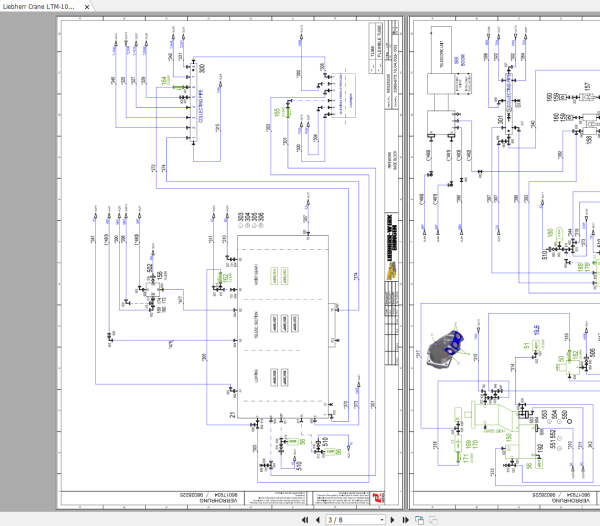Go to the previous page
Image resolution: width=600 pixels, height=526 pixels.
[x=318, y=520]
